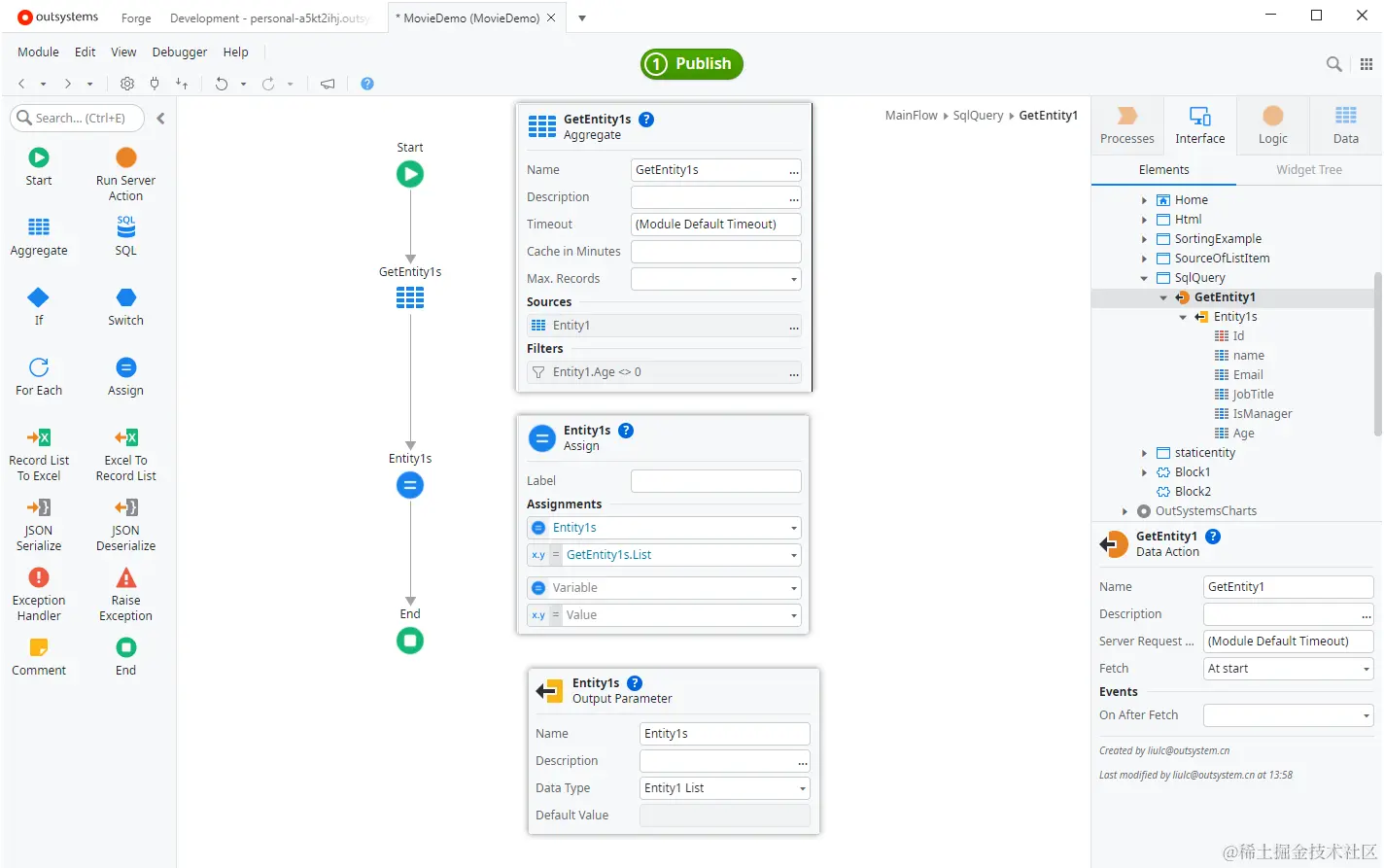Click the SqlQuery breadcrumb link

978,116
